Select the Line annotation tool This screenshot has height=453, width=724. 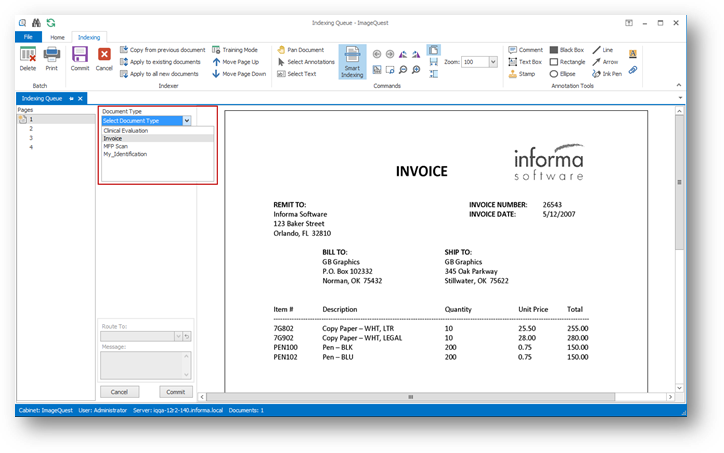coord(603,50)
